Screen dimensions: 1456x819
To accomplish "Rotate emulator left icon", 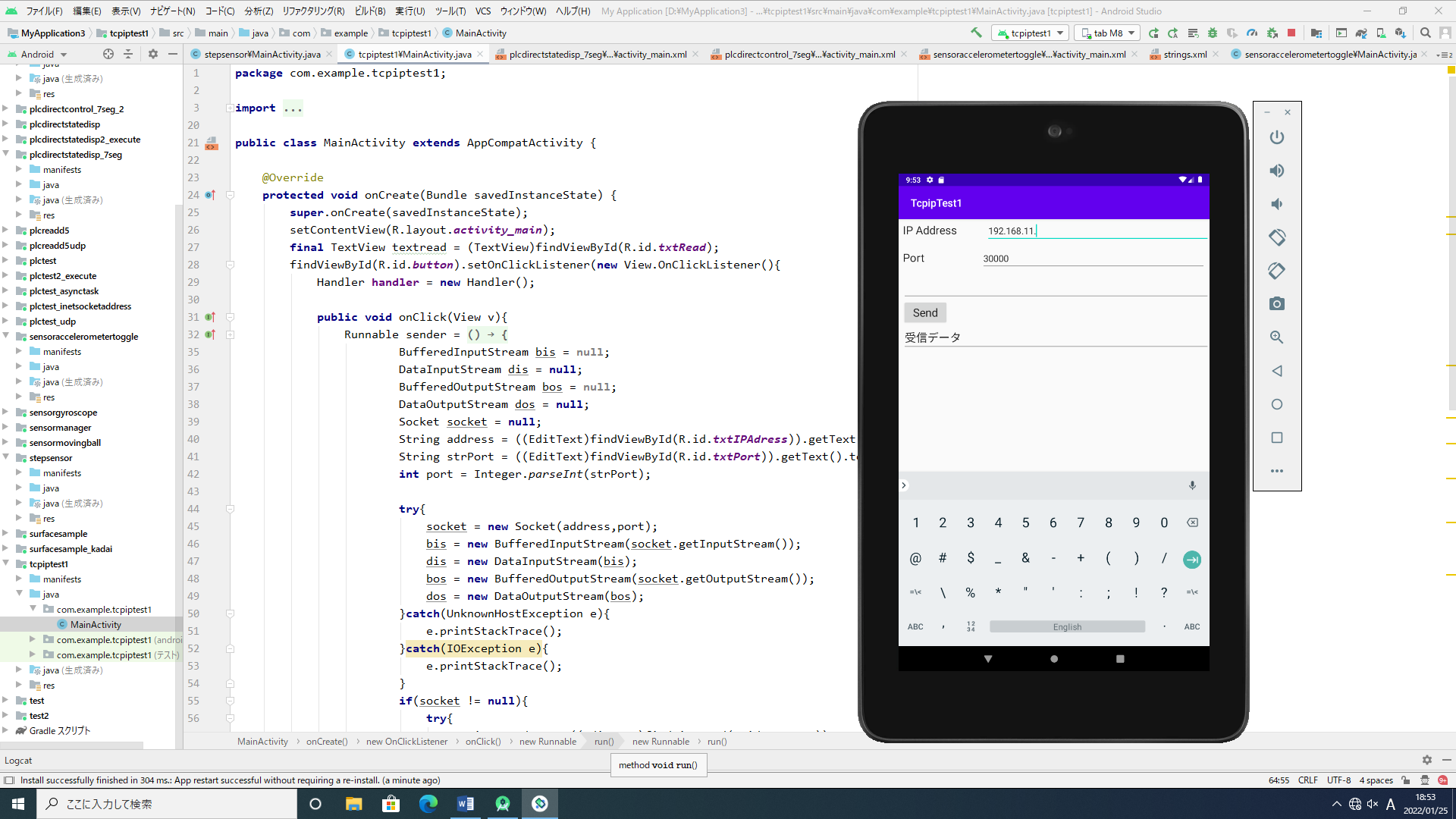I will (1277, 237).
